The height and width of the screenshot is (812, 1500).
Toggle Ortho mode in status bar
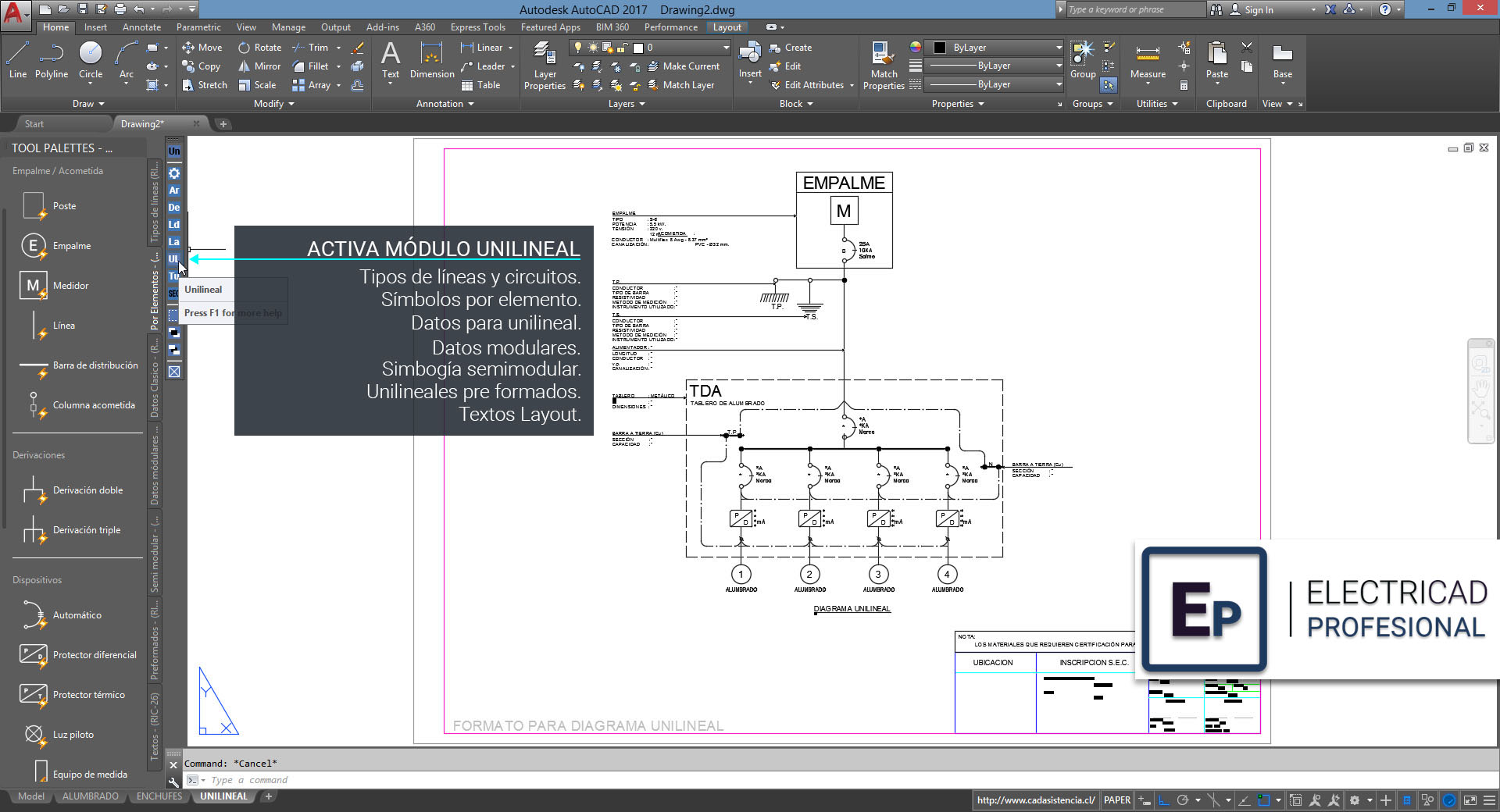coord(1163,800)
